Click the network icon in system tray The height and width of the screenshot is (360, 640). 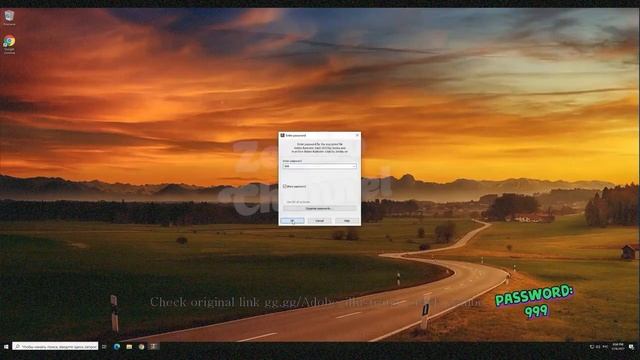click(x=592, y=347)
